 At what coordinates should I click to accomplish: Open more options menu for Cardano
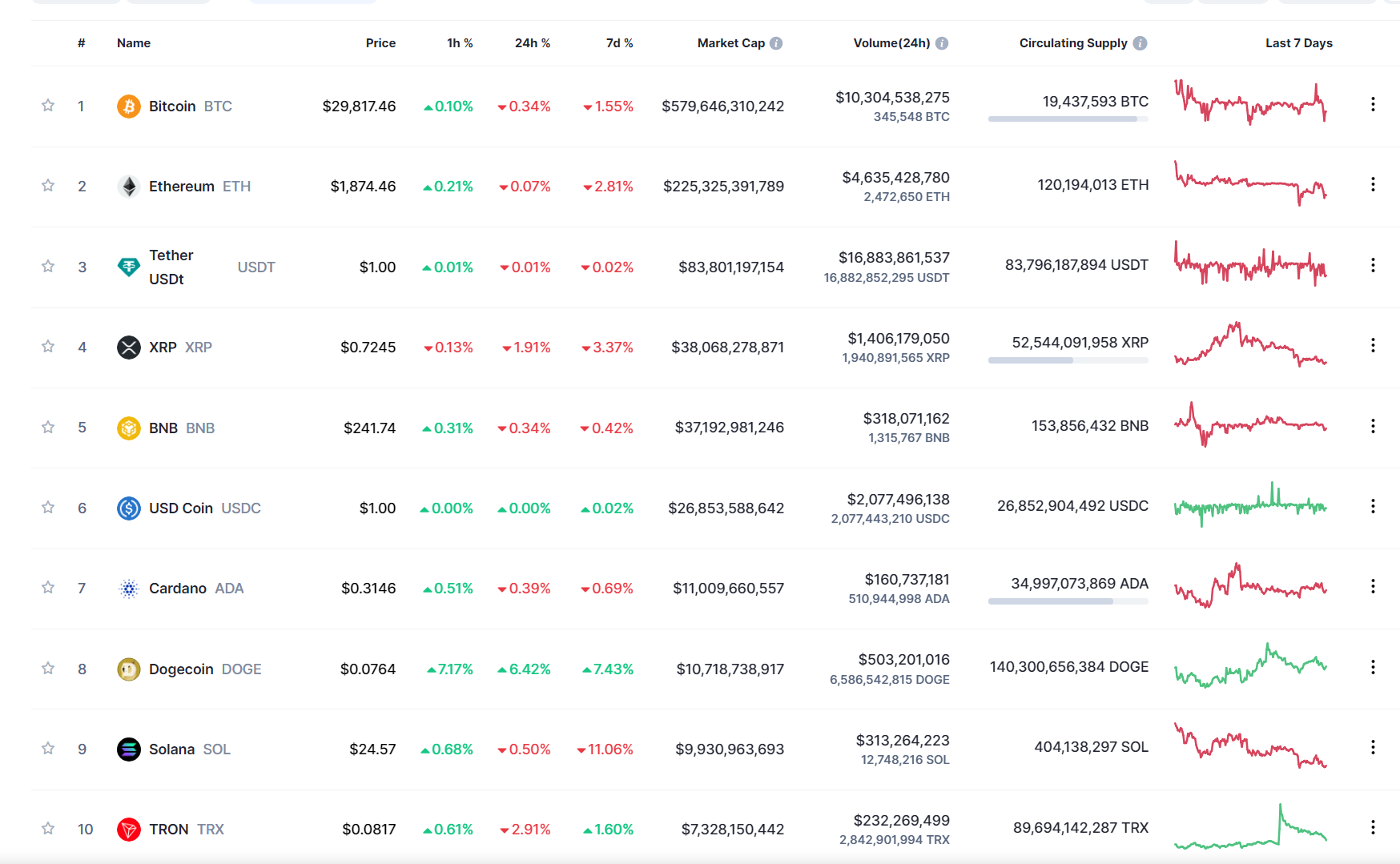point(1373,586)
